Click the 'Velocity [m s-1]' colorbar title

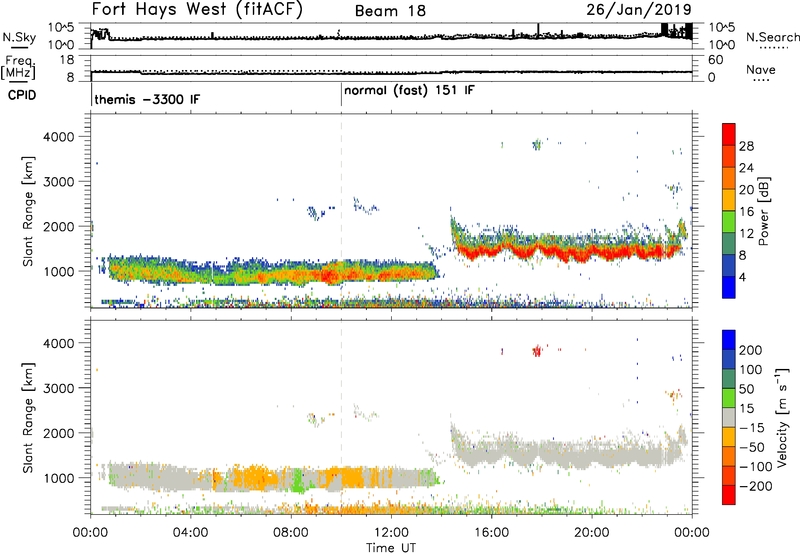(782, 418)
